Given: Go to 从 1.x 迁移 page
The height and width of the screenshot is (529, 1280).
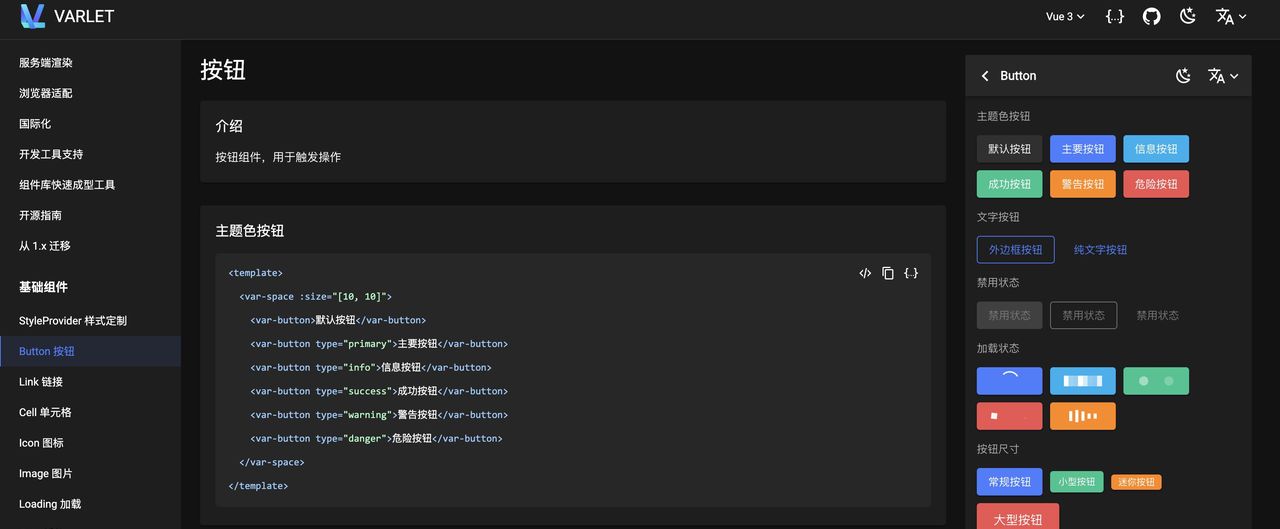Looking at the screenshot, I should tap(90, 246).
